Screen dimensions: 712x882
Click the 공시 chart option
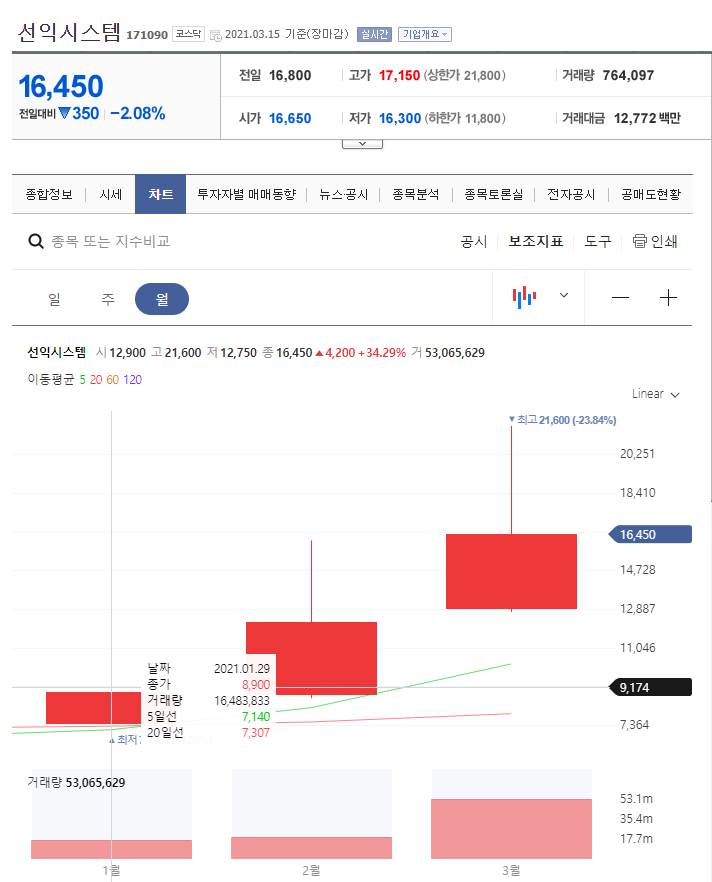474,241
